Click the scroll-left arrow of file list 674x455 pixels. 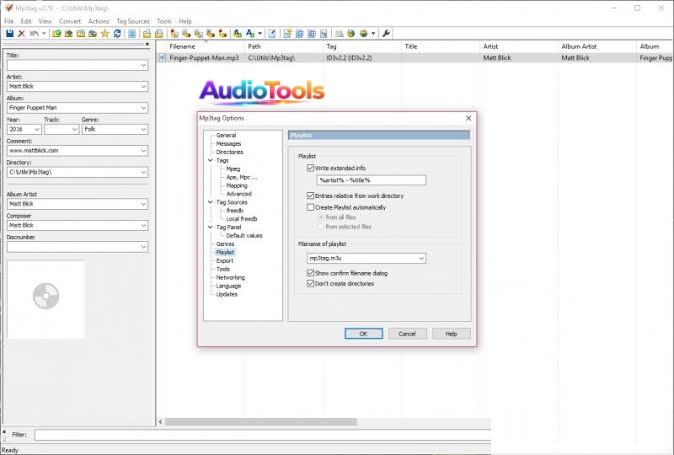(x=160, y=422)
